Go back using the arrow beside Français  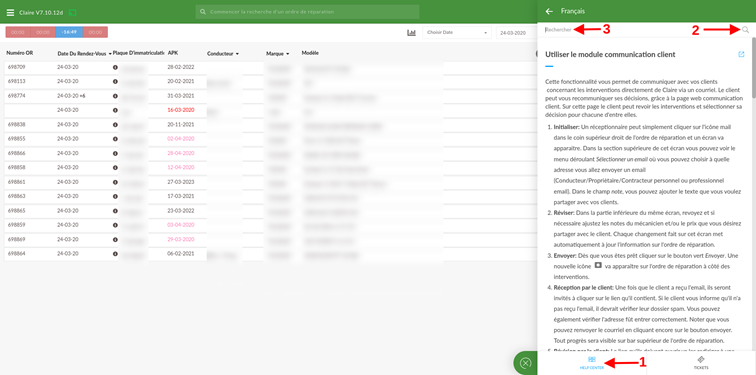click(x=549, y=11)
